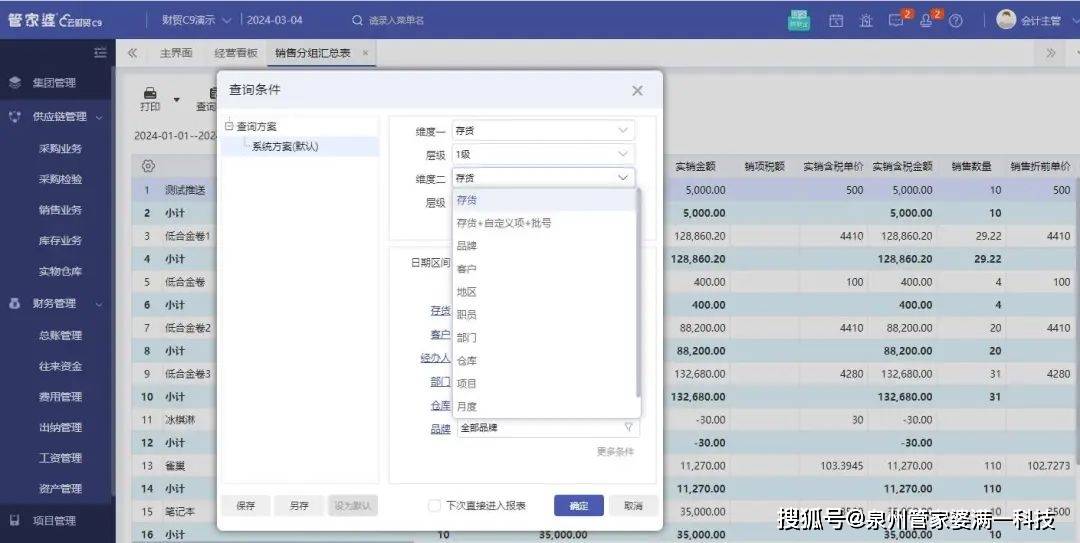Select 存货 in the dropdown list

point(544,200)
